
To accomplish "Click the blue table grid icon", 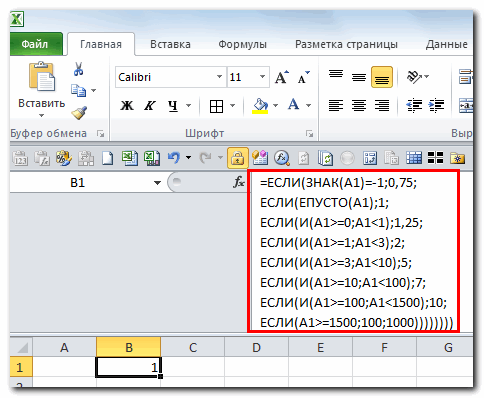I will click(x=414, y=158).
